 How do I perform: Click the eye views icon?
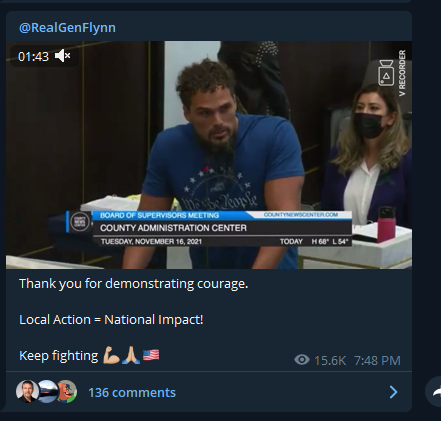coord(302,360)
